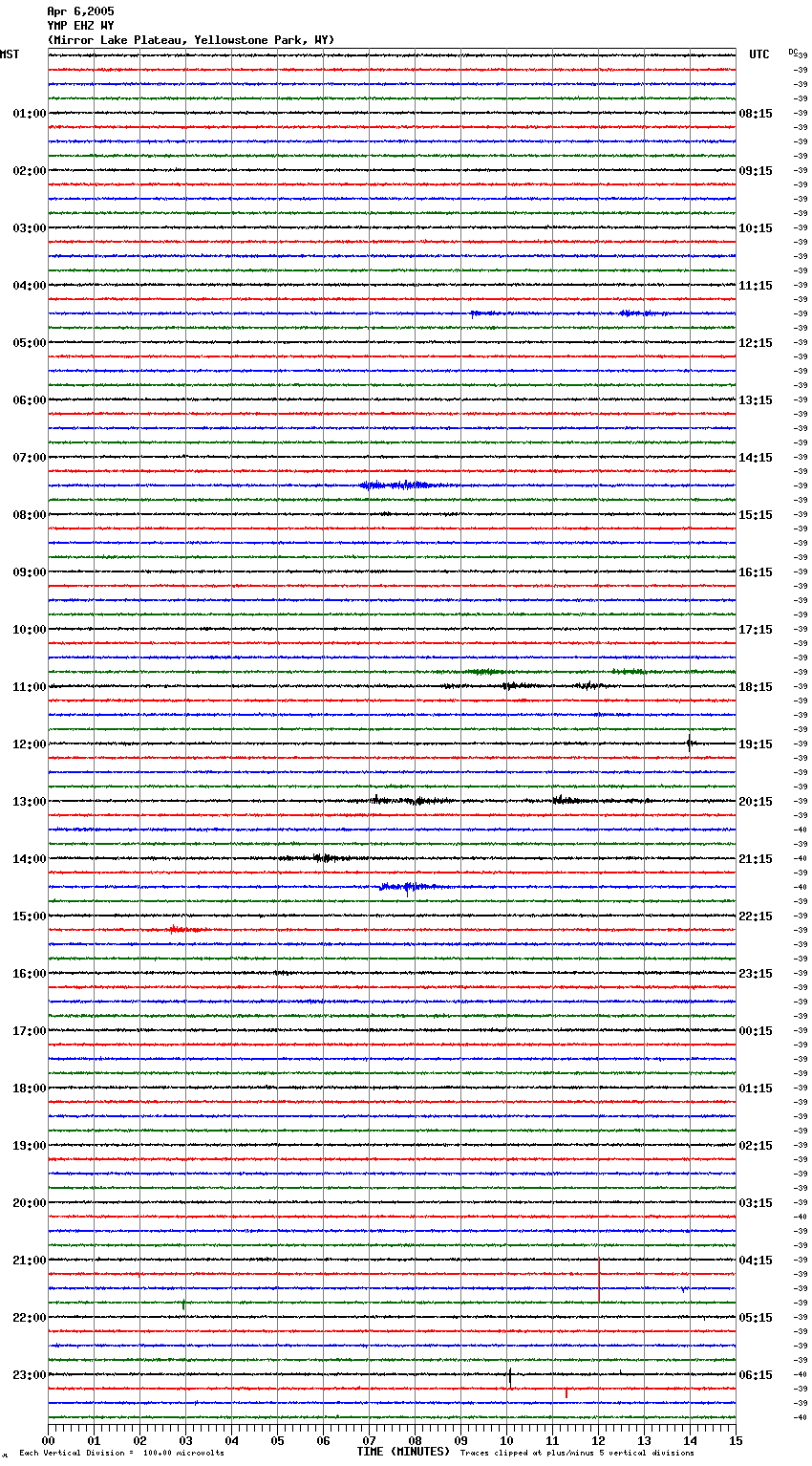Image resolution: width=812 pixels, height=1466 pixels.
Task: Select the 12:00 MST time label
Action: pyautogui.click(x=30, y=744)
